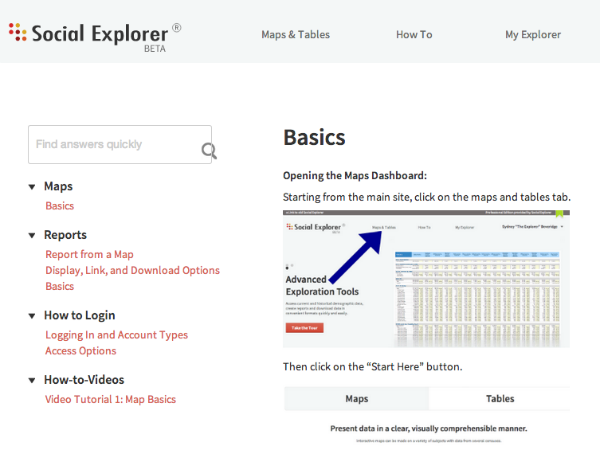
Task: Open the My Explorer menu
Action: coord(533,35)
